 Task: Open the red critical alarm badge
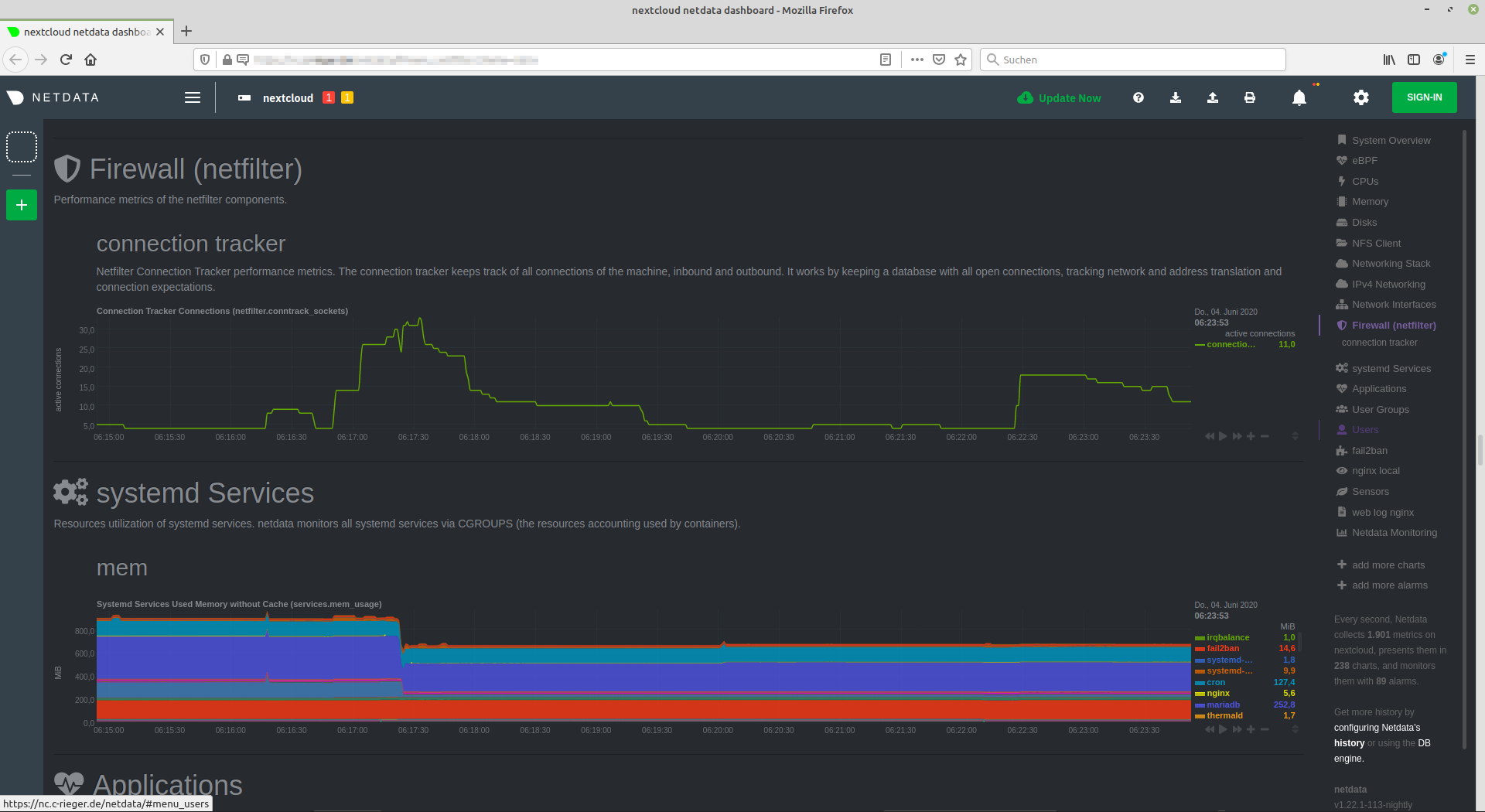329,97
